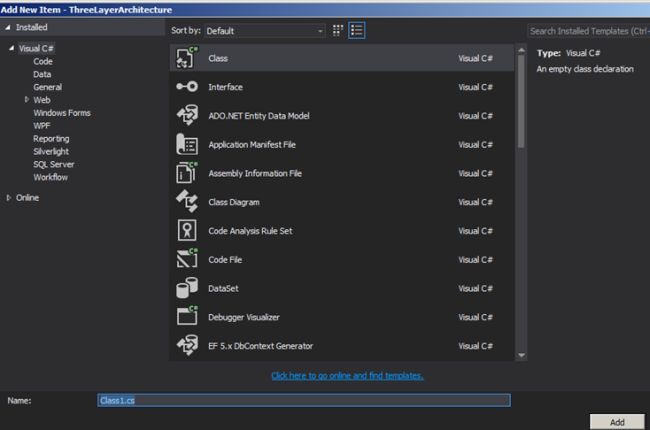Collapse the Visual C# tree node
This screenshot has height=430, width=650.
(12, 48)
